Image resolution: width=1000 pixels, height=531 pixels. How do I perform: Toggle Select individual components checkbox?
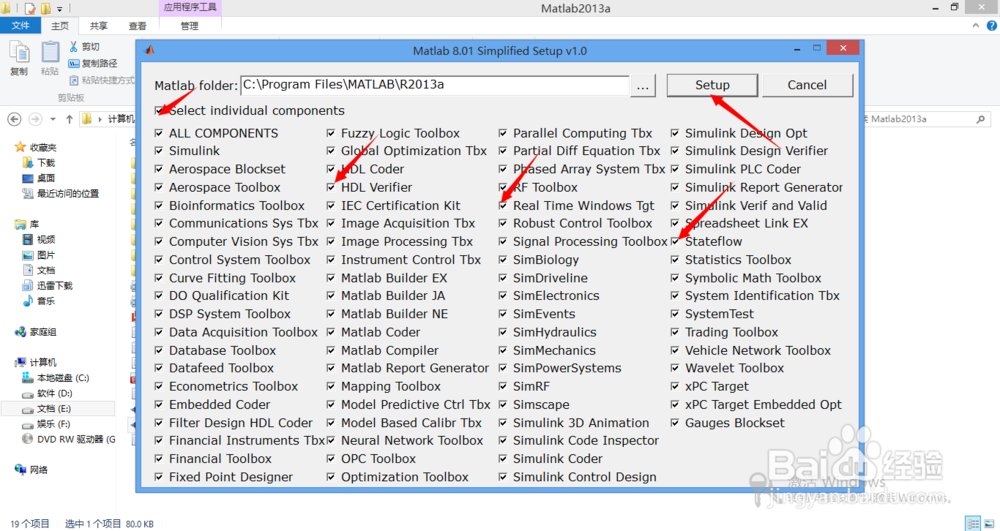159,110
